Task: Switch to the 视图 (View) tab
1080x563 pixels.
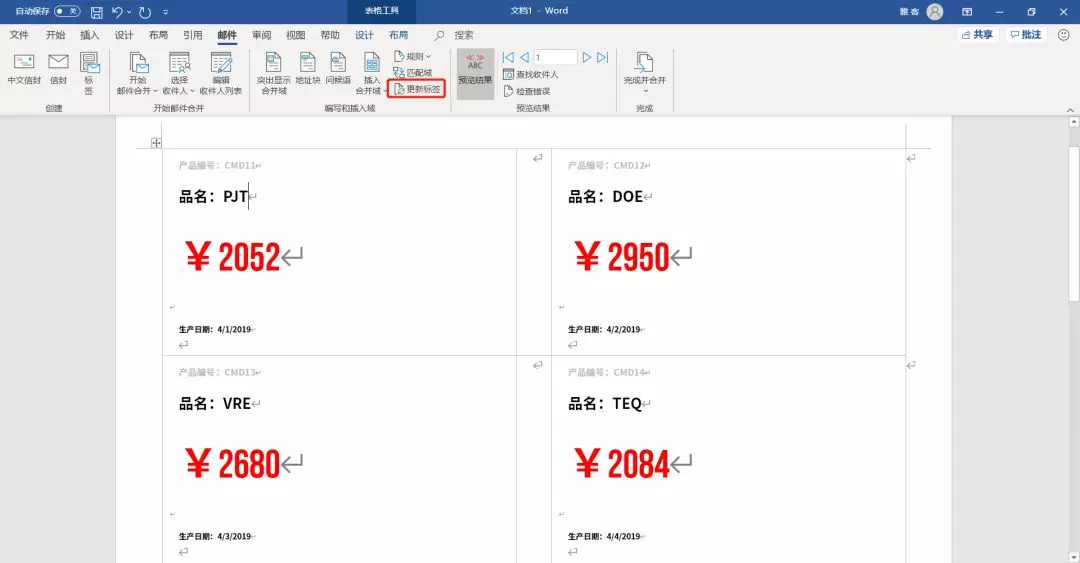Action: (x=295, y=35)
